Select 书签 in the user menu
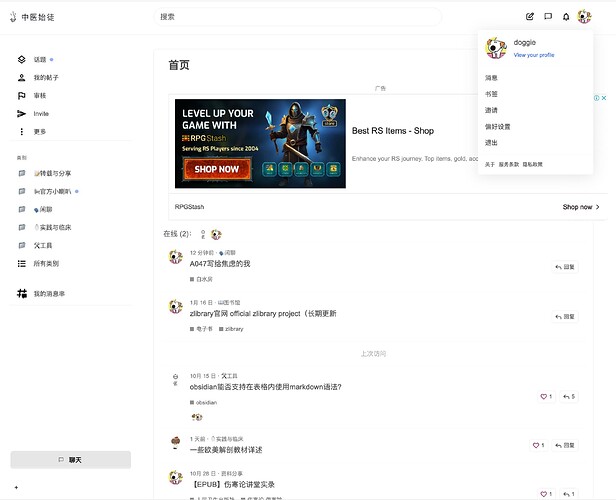The width and height of the screenshot is (616, 500). point(491,94)
